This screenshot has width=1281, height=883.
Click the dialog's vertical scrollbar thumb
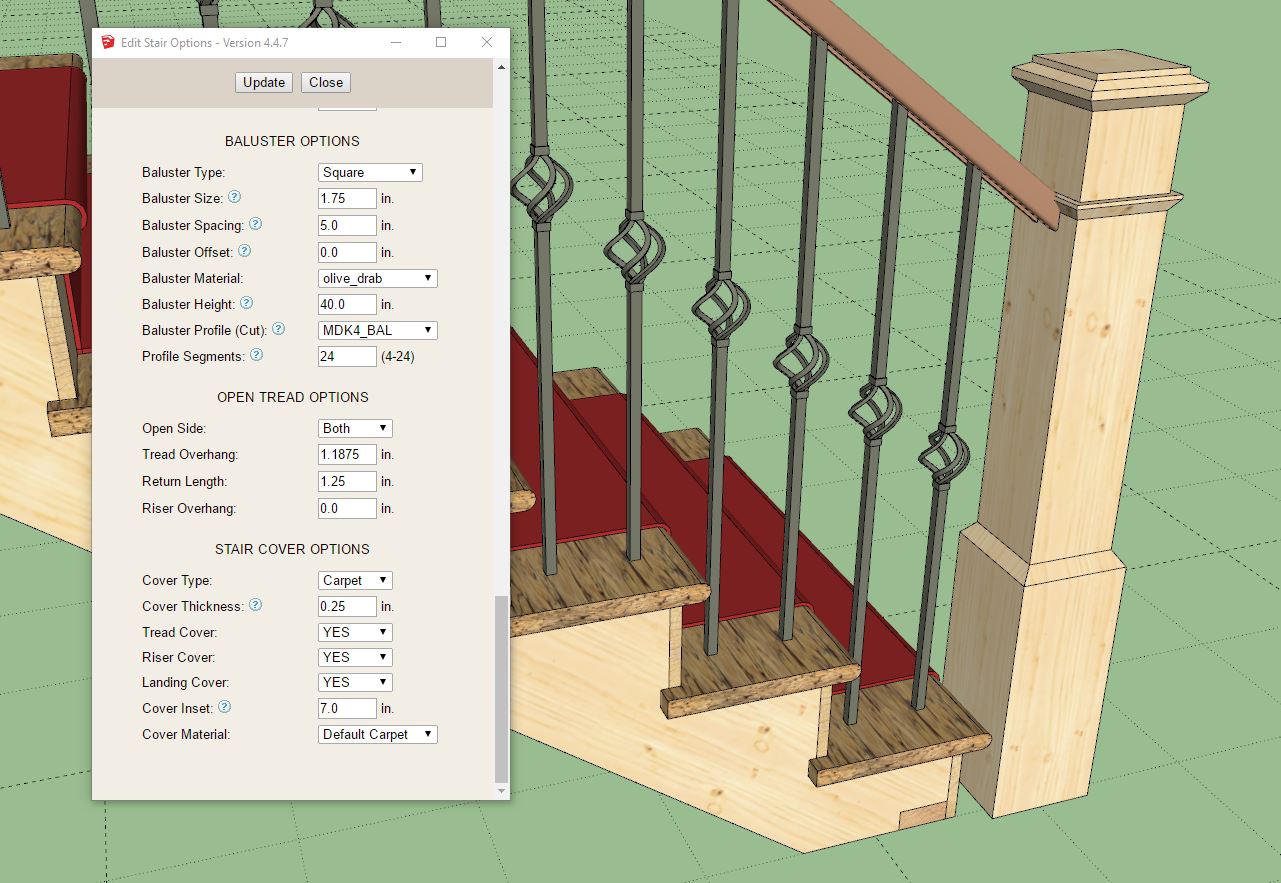click(x=502, y=690)
